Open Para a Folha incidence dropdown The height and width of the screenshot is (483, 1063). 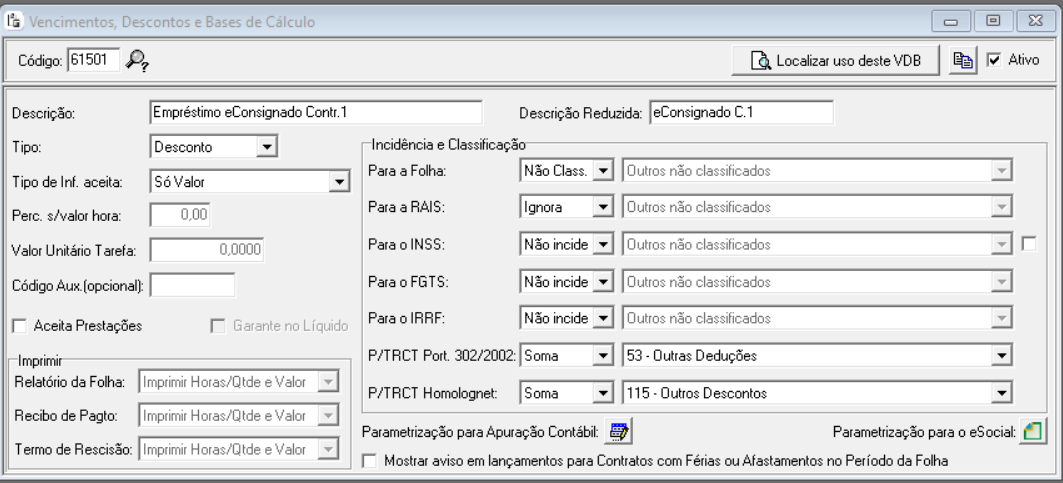pyautogui.click(x=602, y=171)
